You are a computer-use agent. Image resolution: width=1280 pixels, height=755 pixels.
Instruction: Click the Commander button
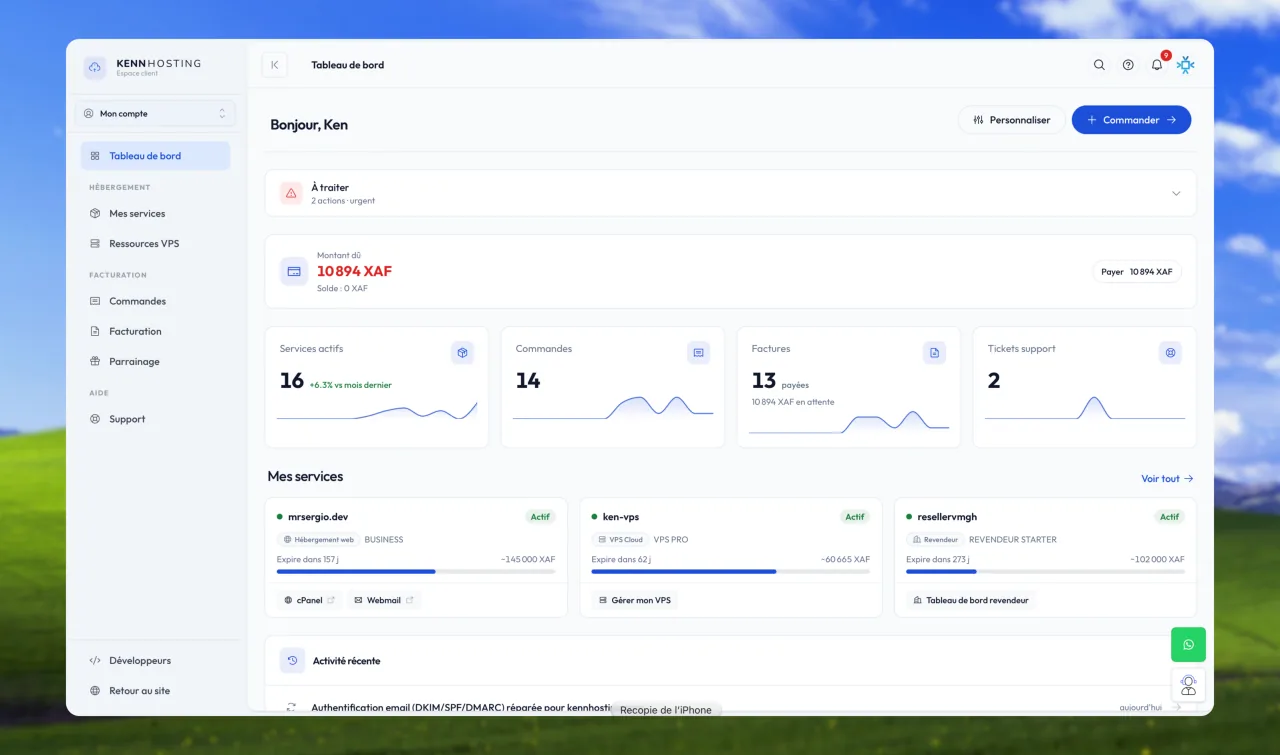coord(1131,120)
